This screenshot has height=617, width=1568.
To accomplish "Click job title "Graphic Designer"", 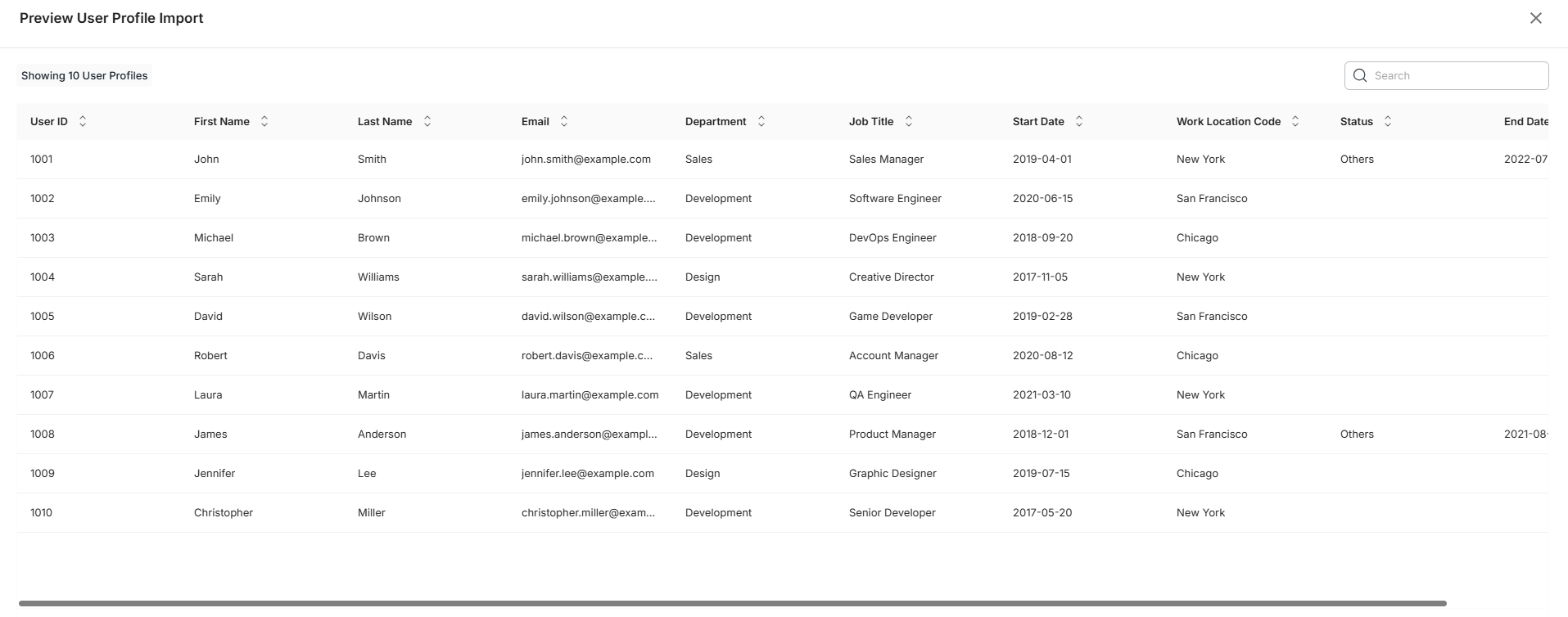I will tap(892, 473).
